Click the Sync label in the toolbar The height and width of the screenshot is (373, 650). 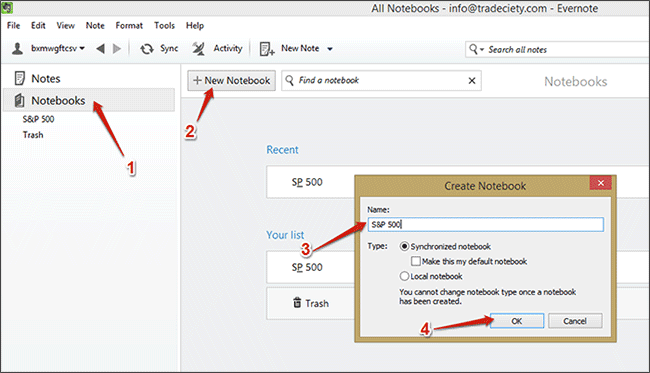click(x=169, y=48)
